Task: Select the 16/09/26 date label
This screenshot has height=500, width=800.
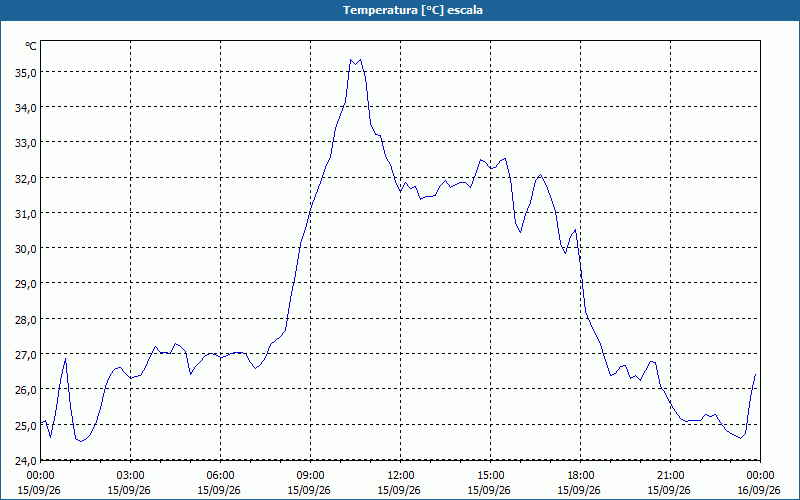Action: click(x=759, y=490)
